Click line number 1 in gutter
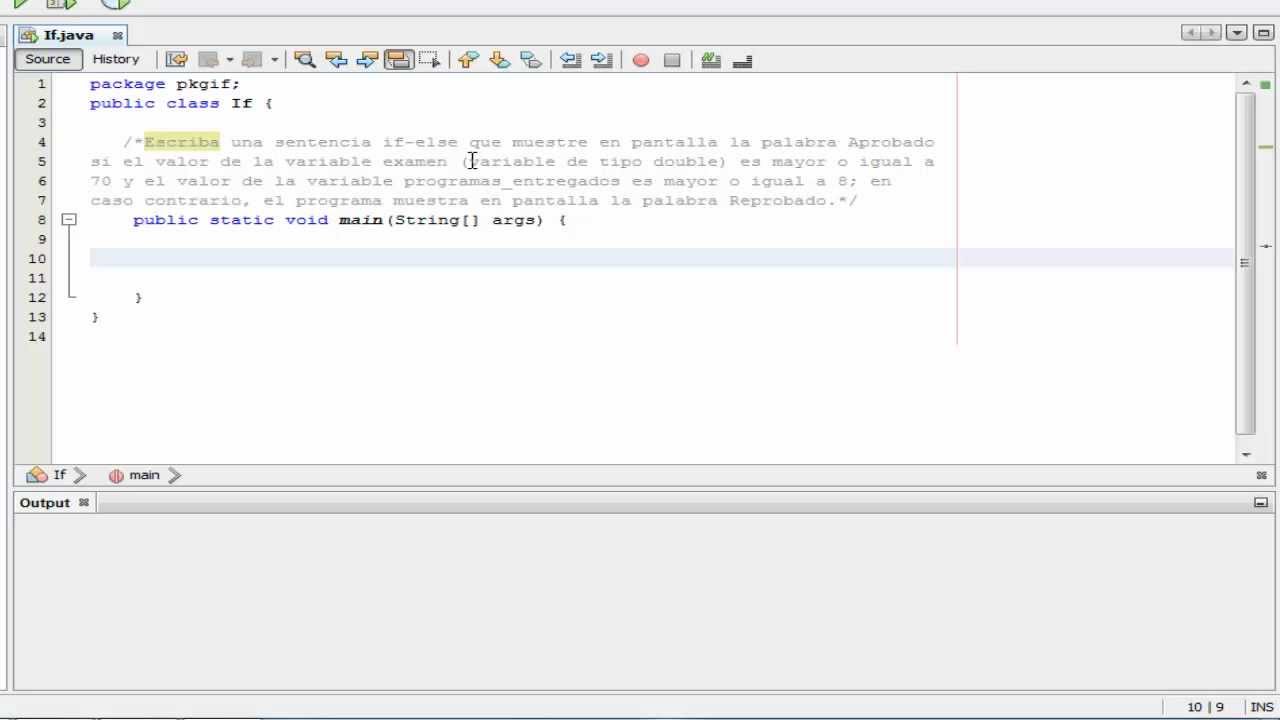1280x720 pixels. [41, 84]
